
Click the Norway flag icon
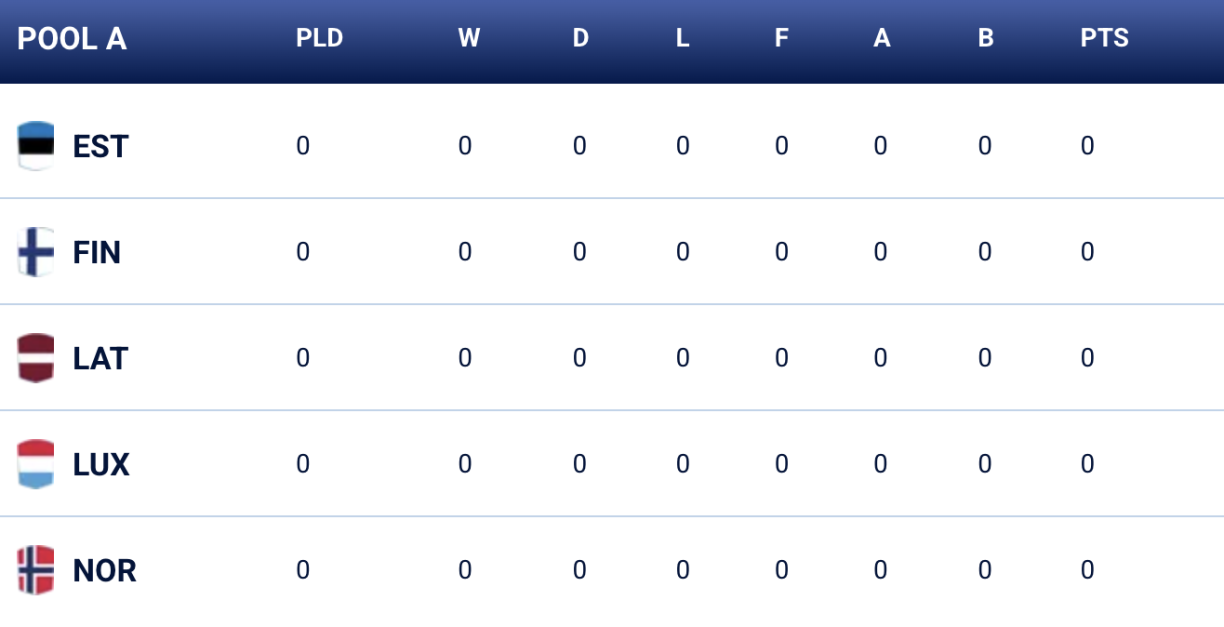pos(36,570)
